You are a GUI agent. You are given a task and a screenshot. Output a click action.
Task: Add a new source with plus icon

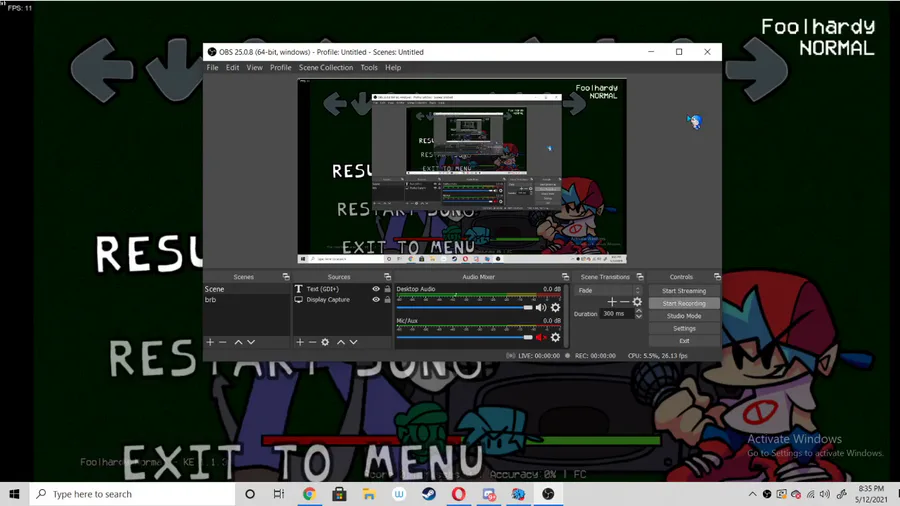point(300,342)
